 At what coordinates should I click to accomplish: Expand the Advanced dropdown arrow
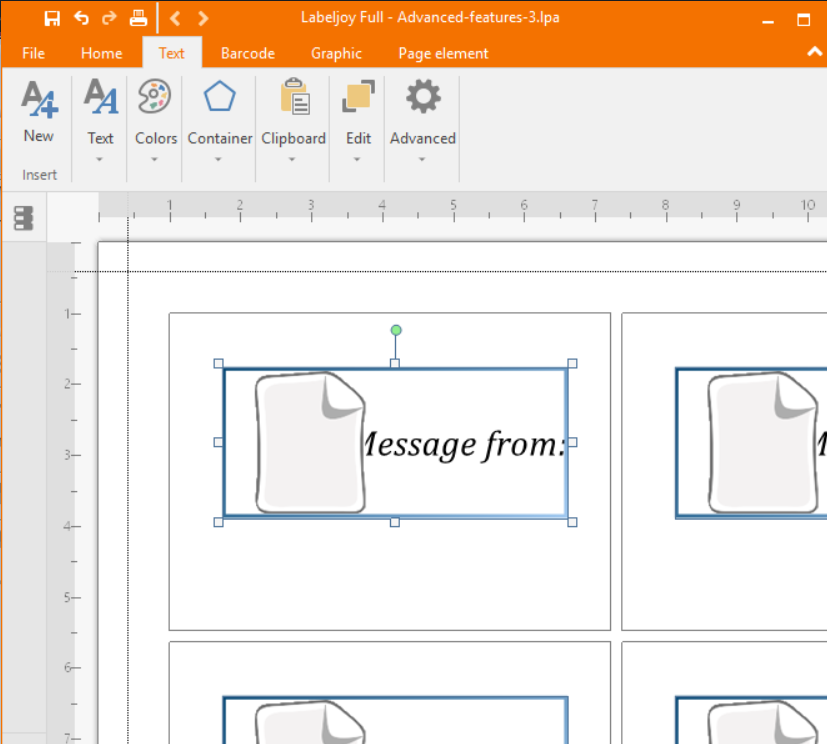(x=422, y=159)
